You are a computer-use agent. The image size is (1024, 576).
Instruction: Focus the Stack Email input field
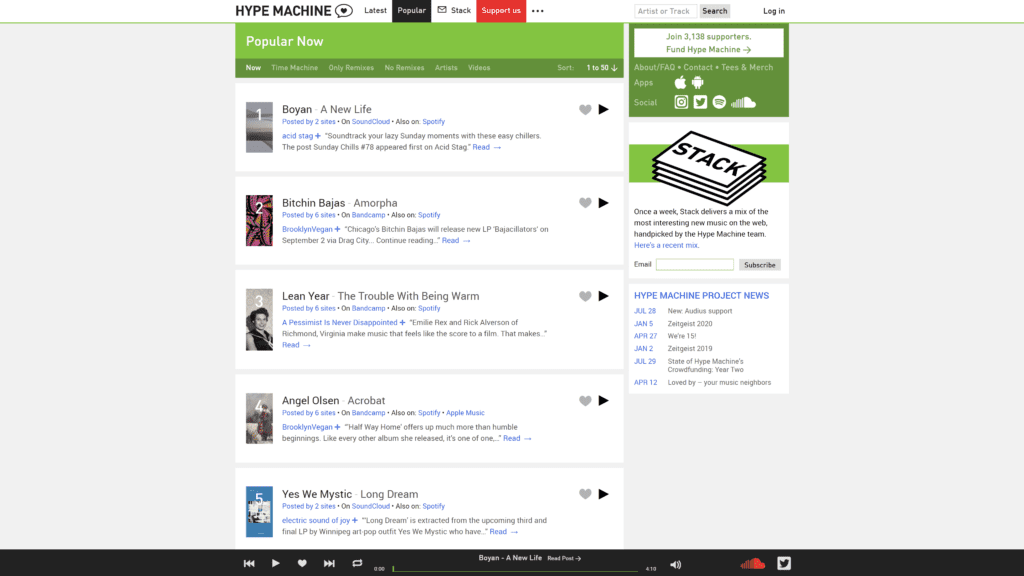695,264
